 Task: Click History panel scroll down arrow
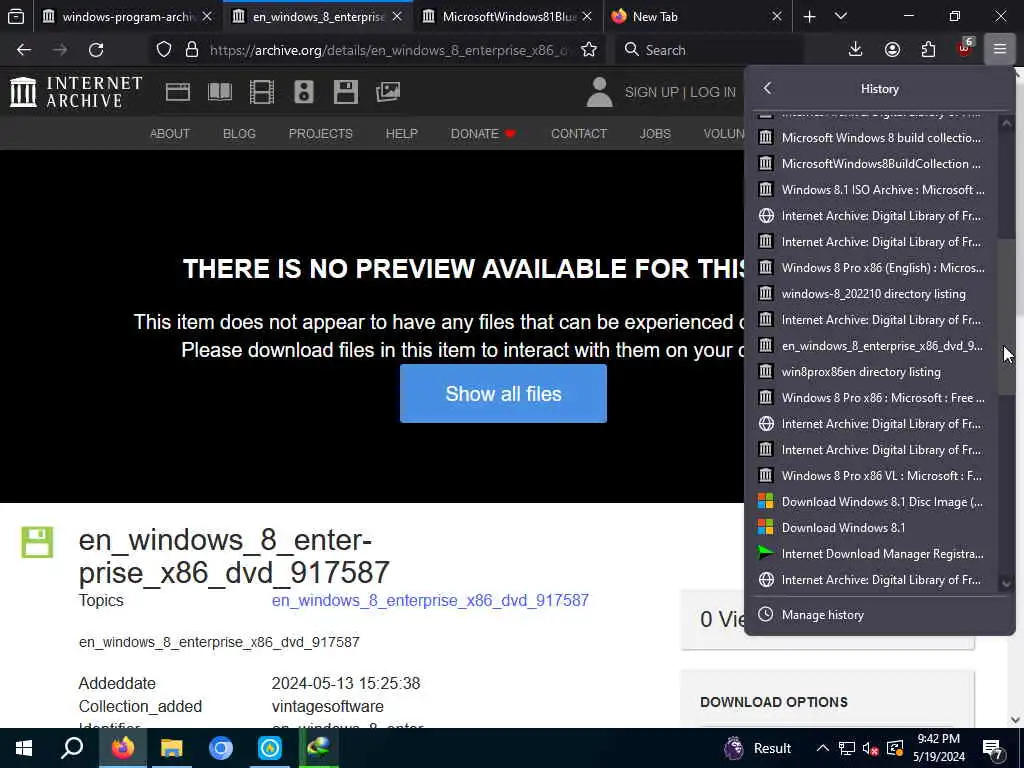[1006, 584]
